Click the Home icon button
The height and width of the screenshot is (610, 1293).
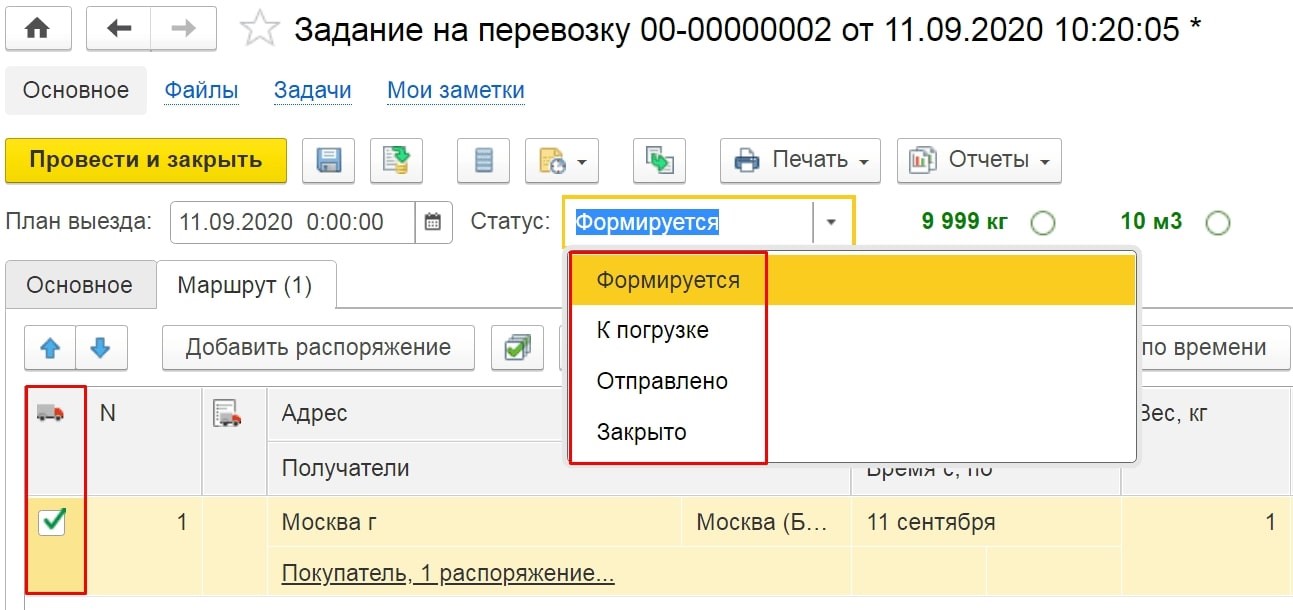coord(37,29)
